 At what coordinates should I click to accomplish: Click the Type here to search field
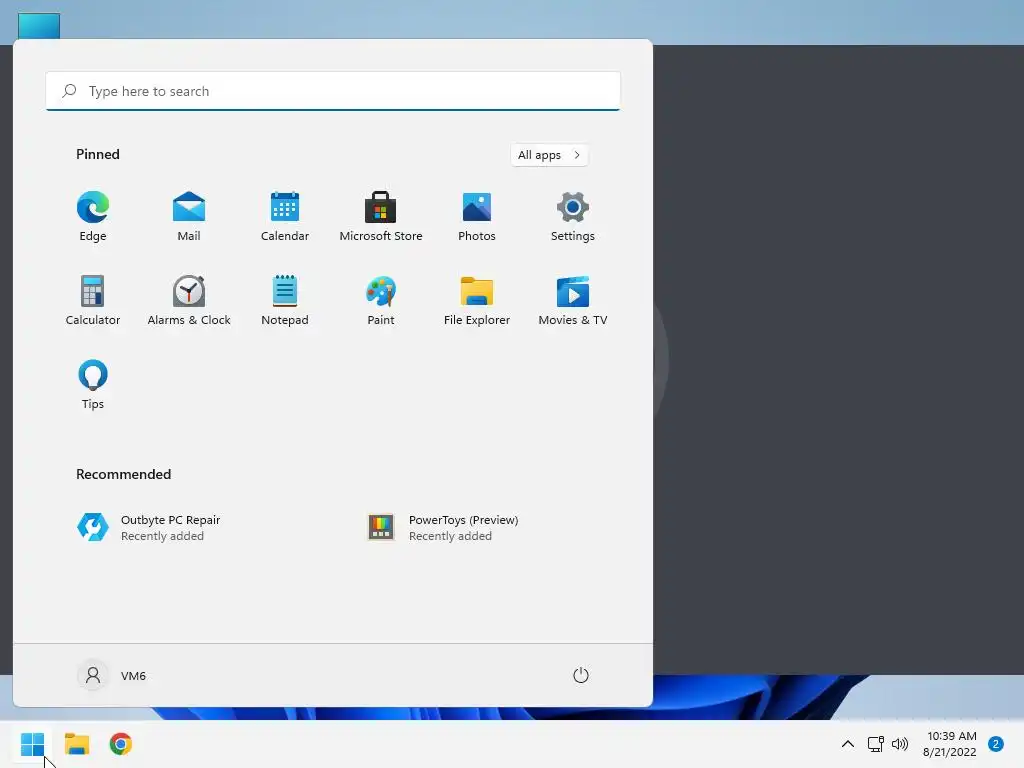(x=333, y=91)
